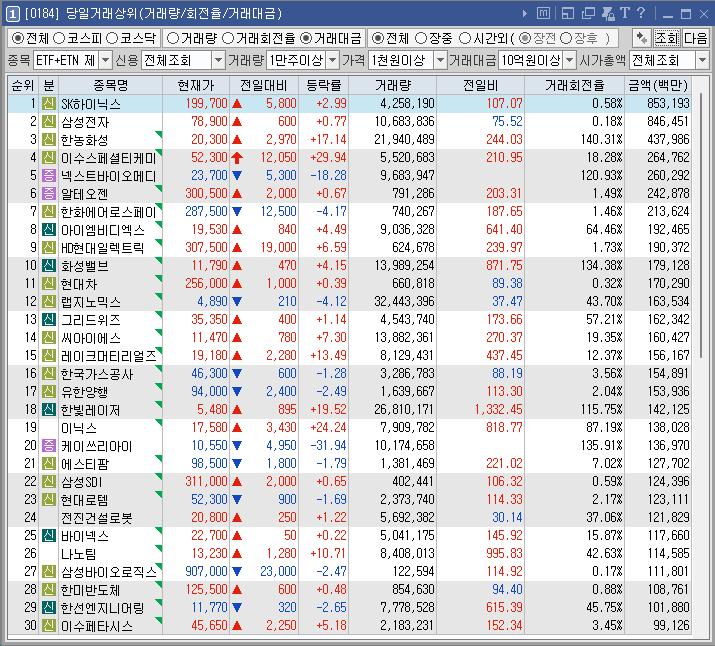
Task: Click the 신 badge on 삼성바이오로직스 row
Action: click(x=49, y=571)
